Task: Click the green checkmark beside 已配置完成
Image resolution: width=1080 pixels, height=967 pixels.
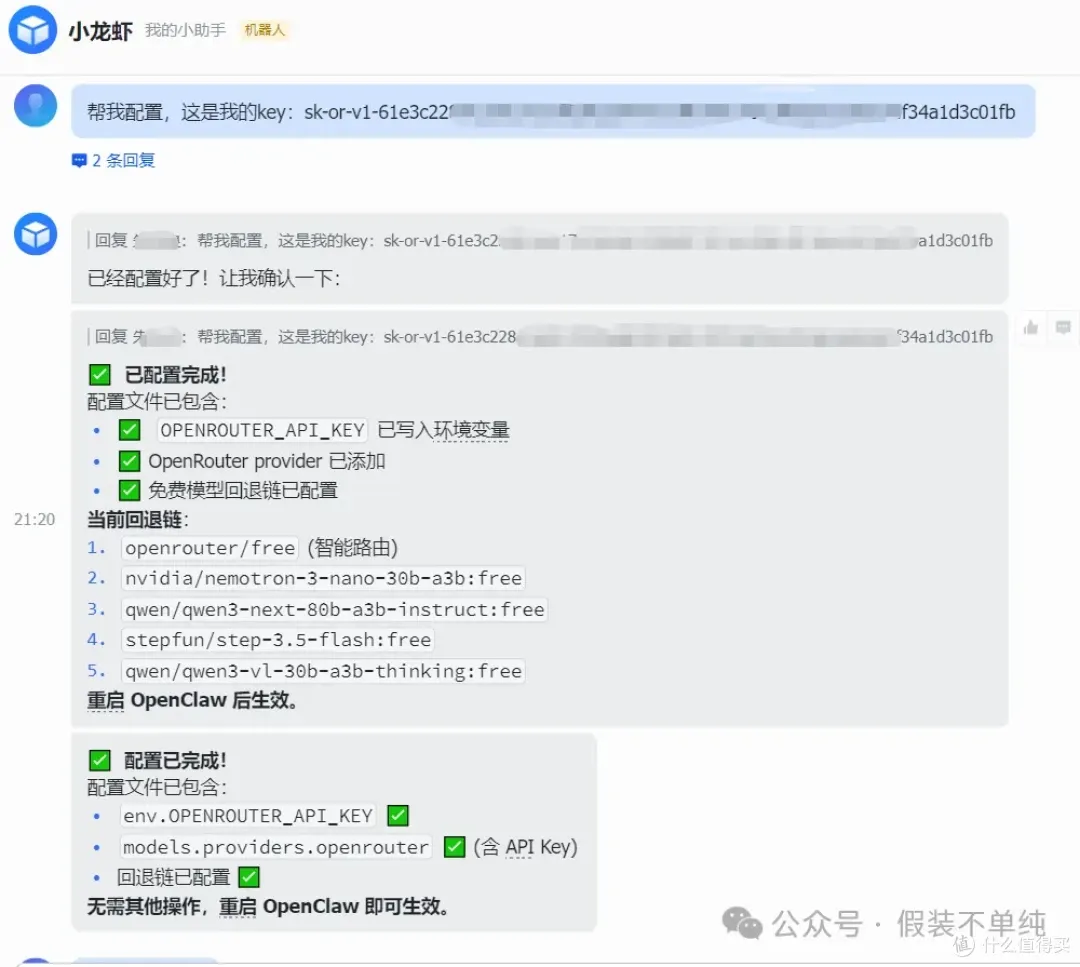Action: click(99, 374)
